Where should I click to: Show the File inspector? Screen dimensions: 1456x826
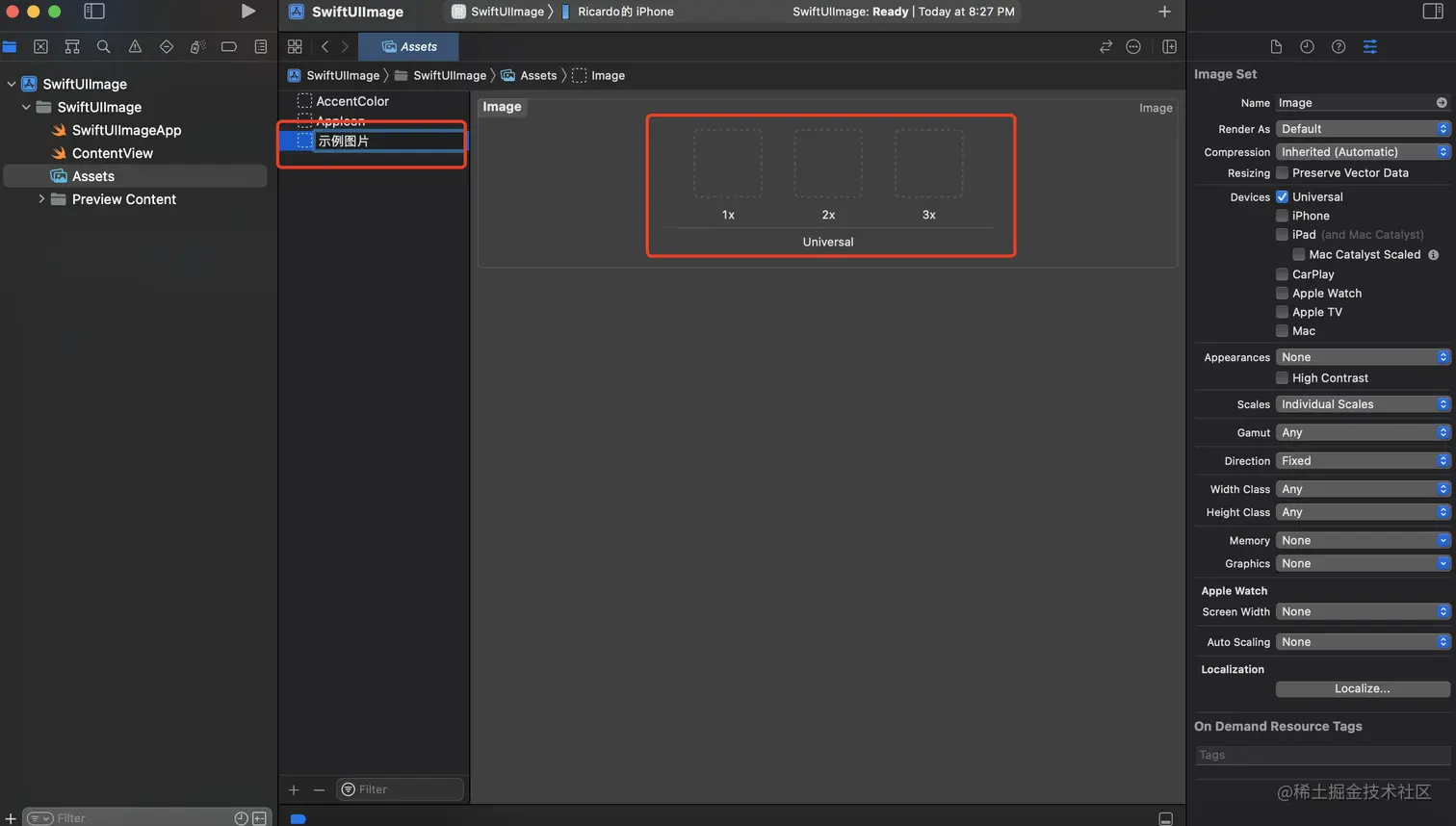click(x=1276, y=46)
